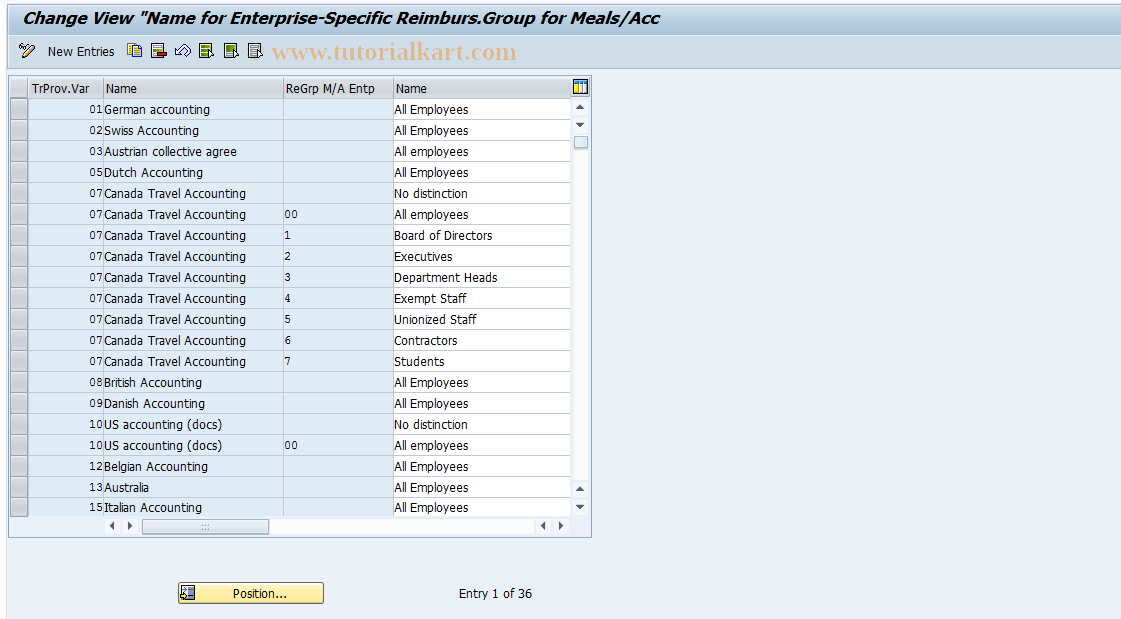Select row for Dutch Accounting

[19, 172]
